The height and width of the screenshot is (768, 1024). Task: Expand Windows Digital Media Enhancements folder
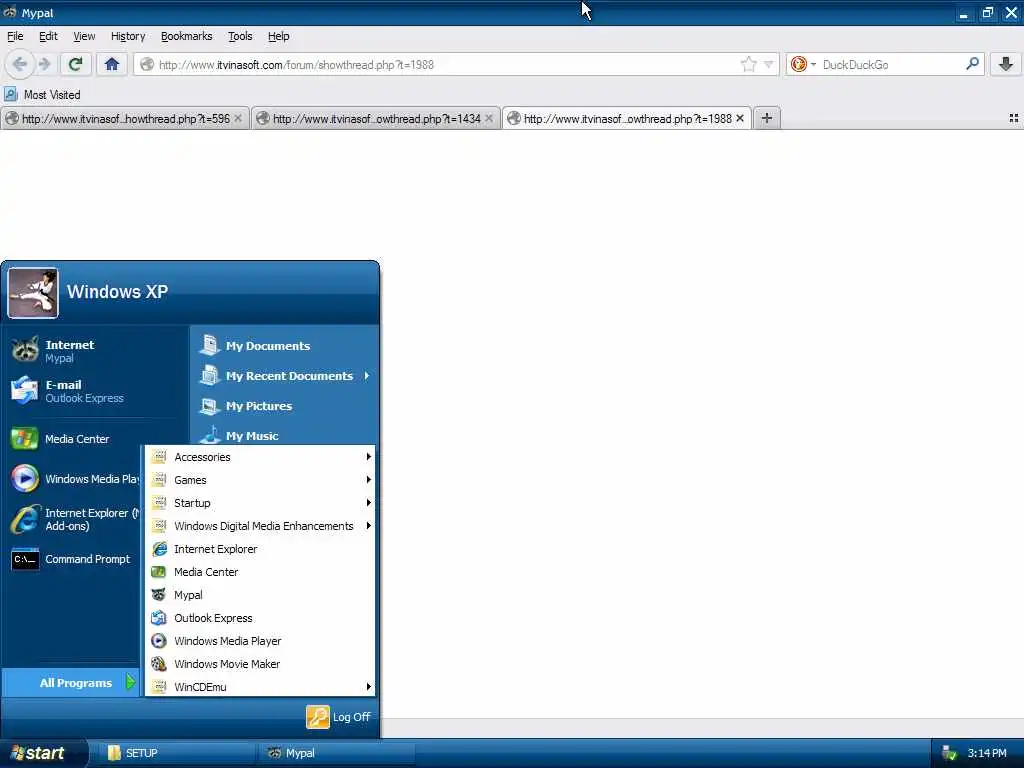coord(260,526)
